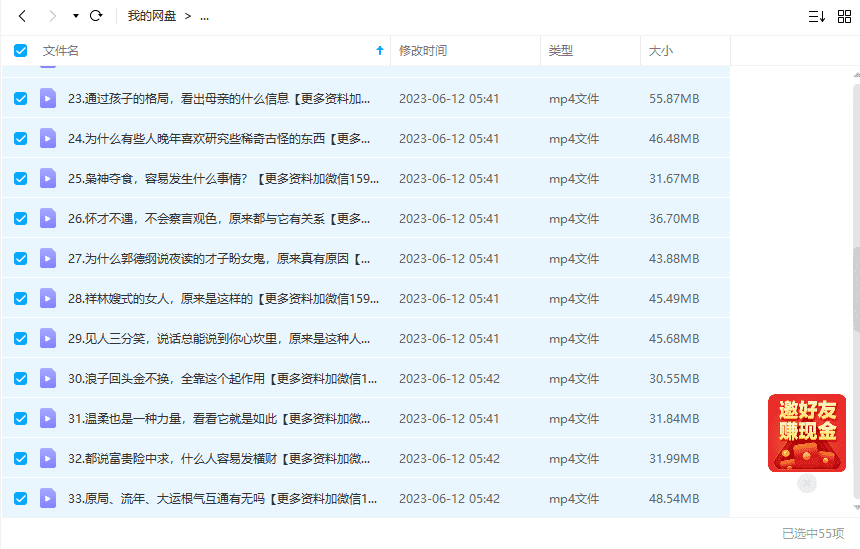Expand the collapsed path ellipsis
This screenshot has width=860, height=549.
pos(204,16)
